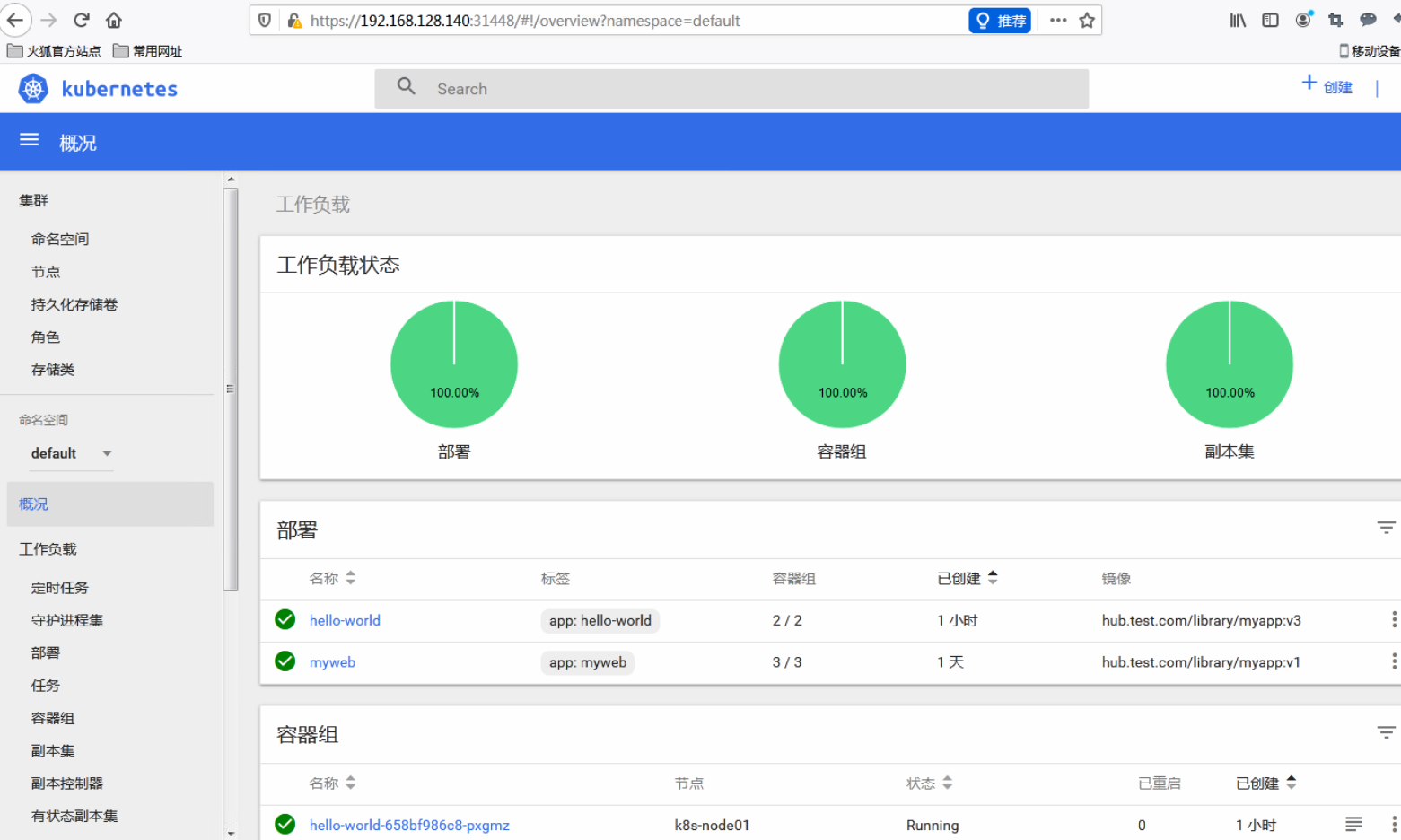Click the app: myweb label chip
This screenshot has width=1401, height=840.
point(588,662)
